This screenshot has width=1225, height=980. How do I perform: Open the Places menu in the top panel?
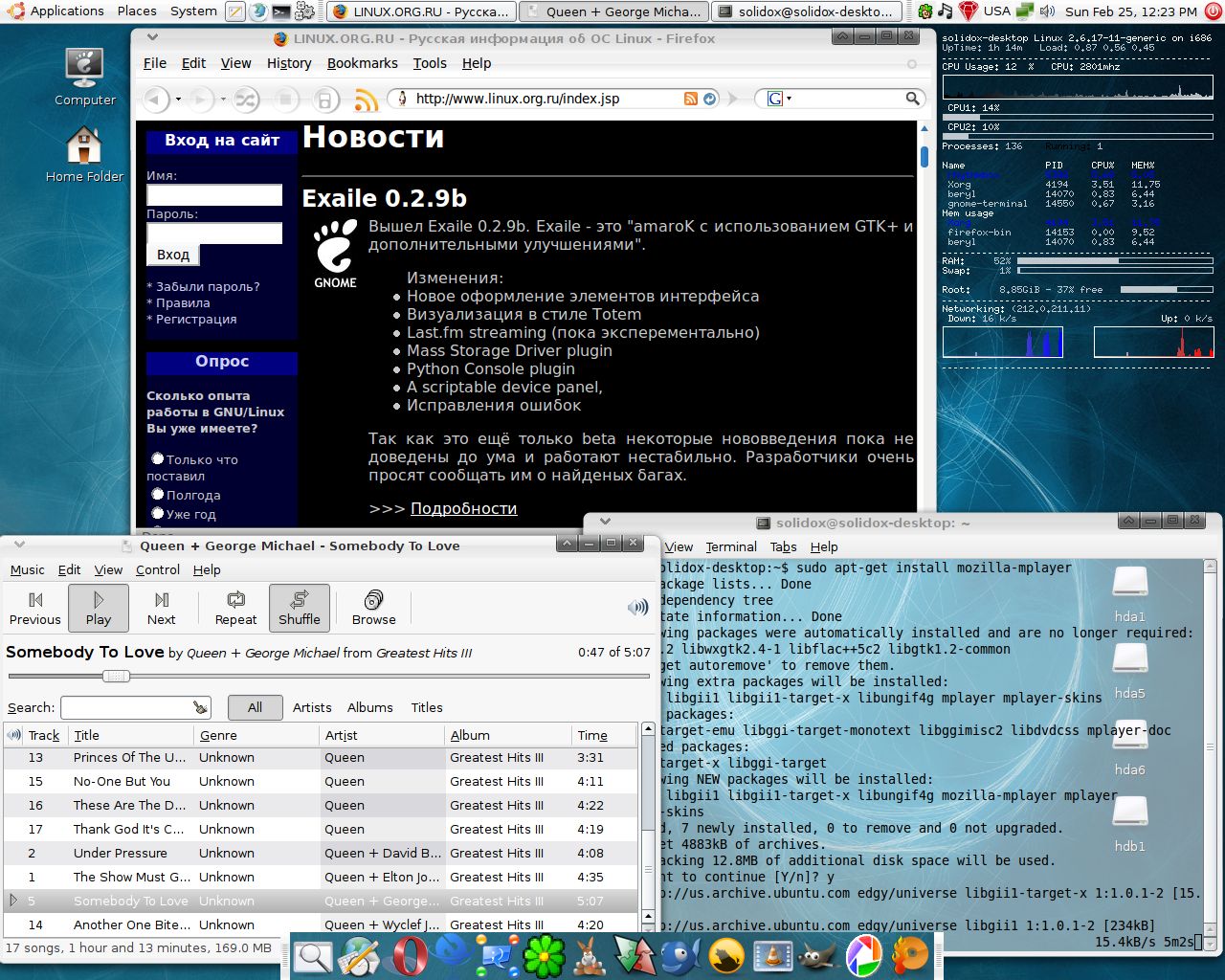[137, 11]
